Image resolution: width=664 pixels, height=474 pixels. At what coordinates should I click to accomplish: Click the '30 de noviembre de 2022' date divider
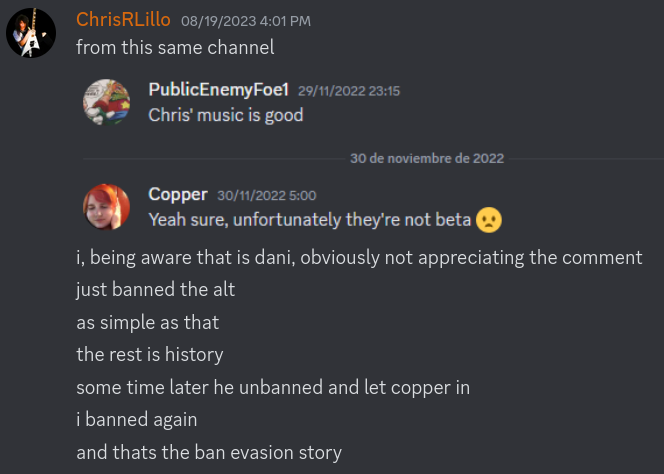[427, 158]
